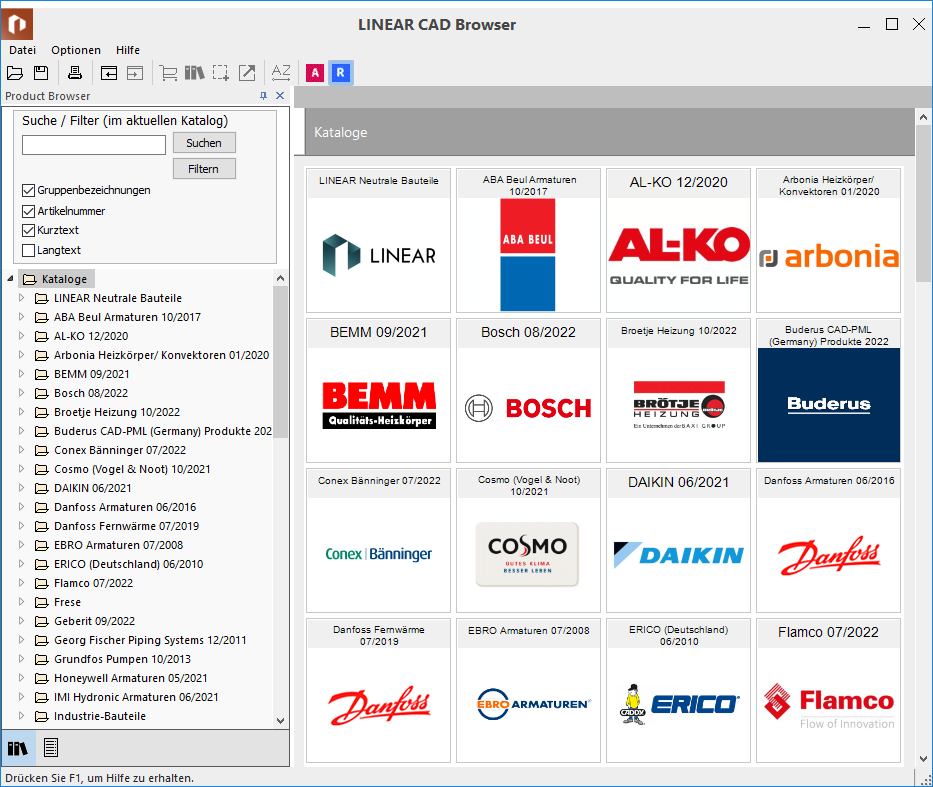Expand Geberit 09/2022 tree node

point(21,620)
